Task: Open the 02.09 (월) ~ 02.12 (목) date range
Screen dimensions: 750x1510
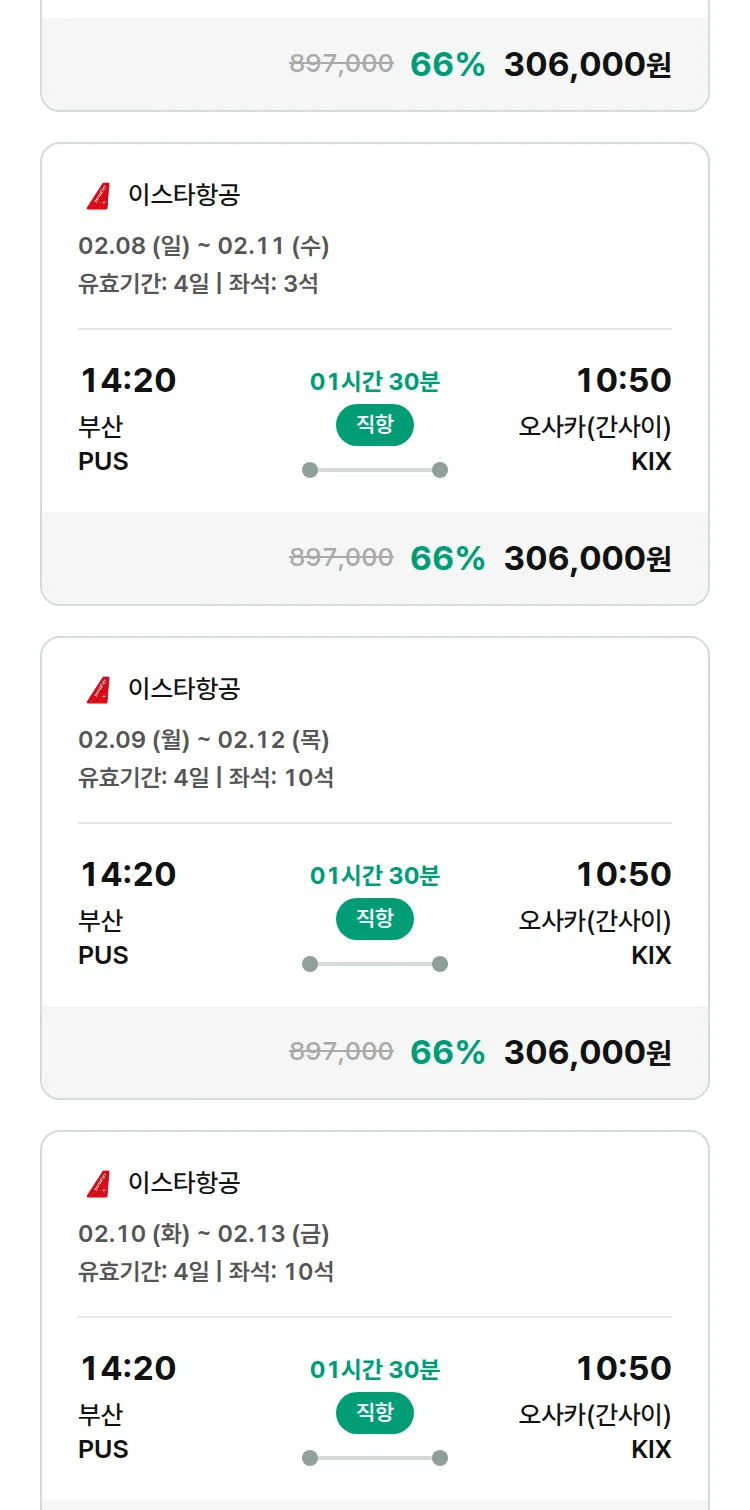Action: pyautogui.click(x=204, y=740)
